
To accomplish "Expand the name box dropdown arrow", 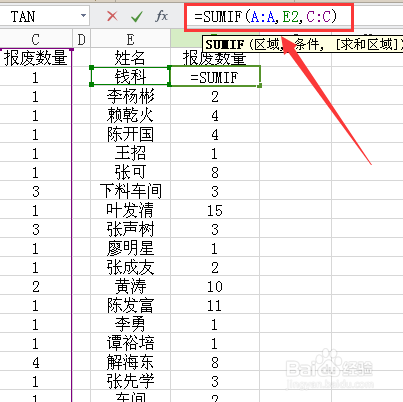I will click(83, 16).
